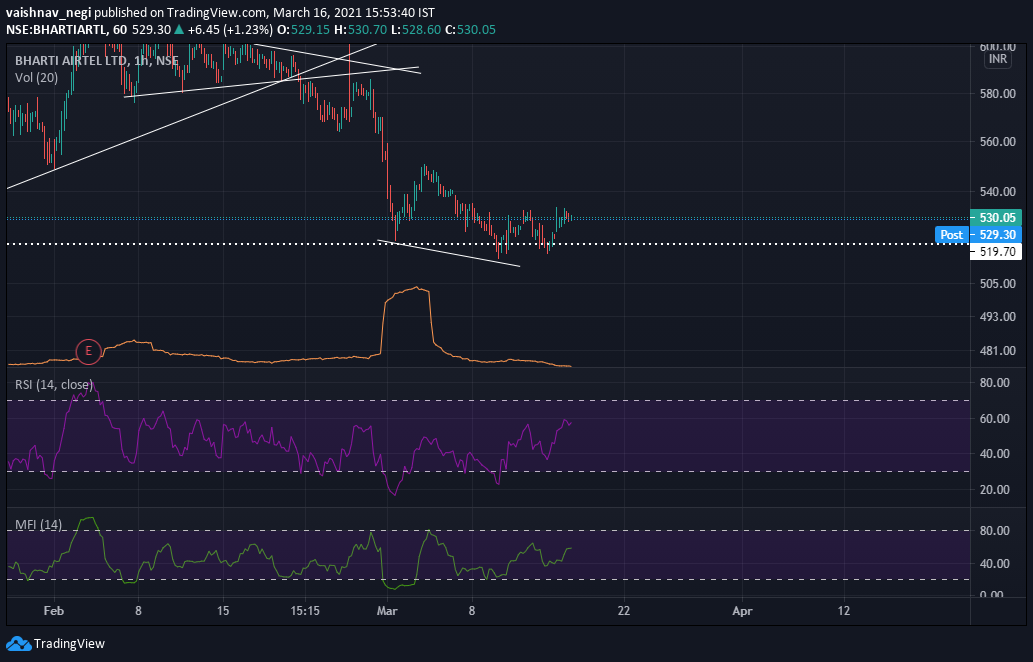Open the INR currency selector on the price axis
Viewport: 1033px width, 662px height.
click(997, 59)
